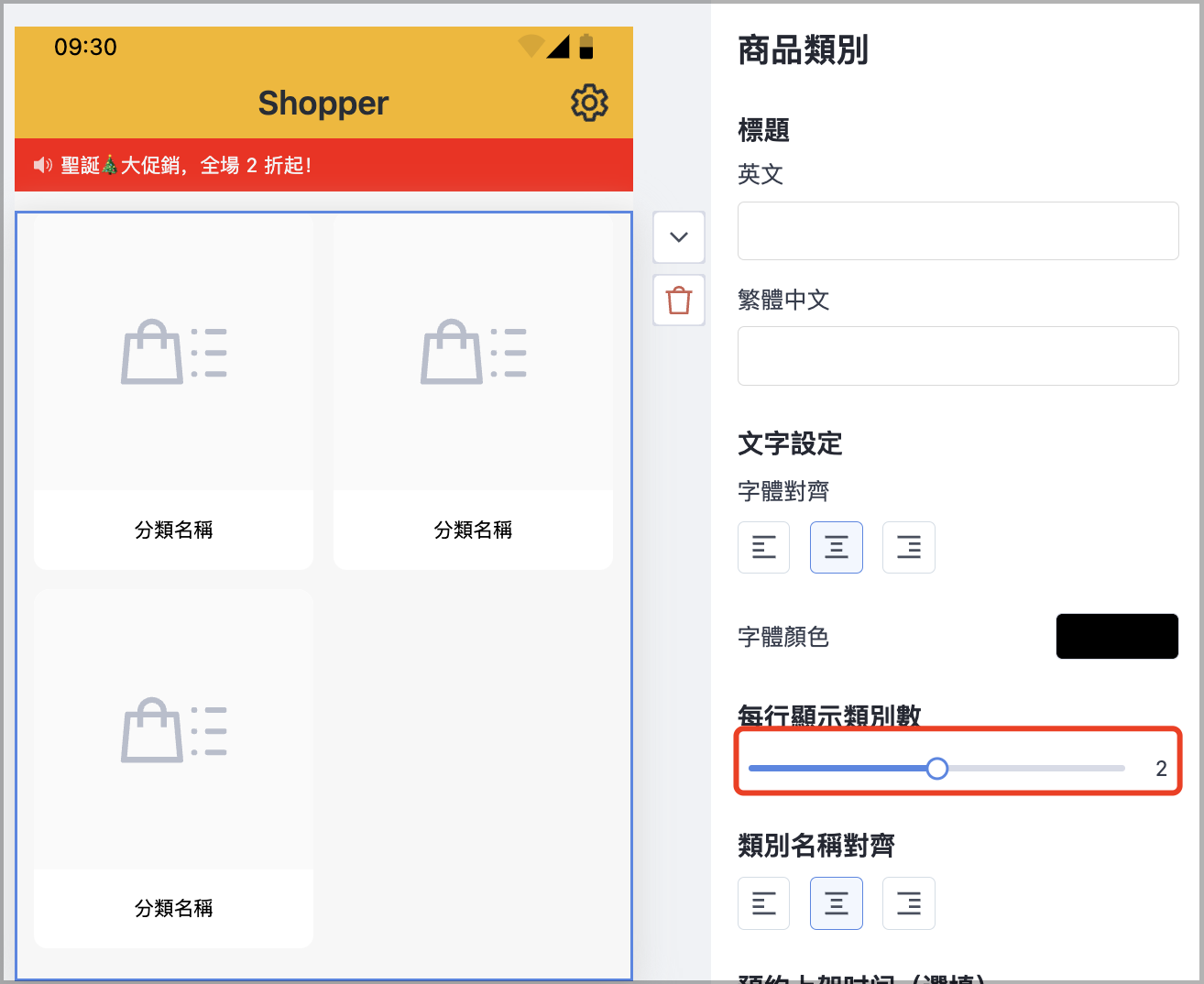Click the megaphone icon in red banner
The image size is (1204, 984).
43,165
